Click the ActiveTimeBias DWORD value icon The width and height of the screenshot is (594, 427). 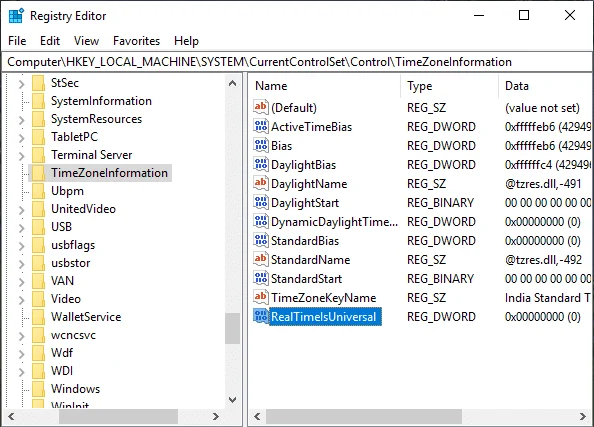[x=261, y=126]
